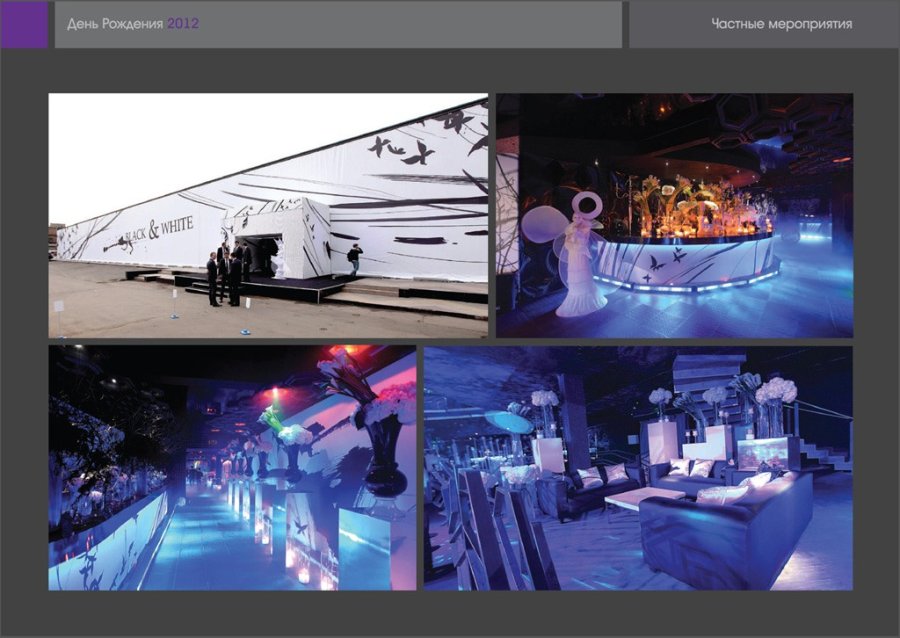Click the purple "2012" year text
Image resolution: width=900 pixels, height=638 pixels.
183,24
